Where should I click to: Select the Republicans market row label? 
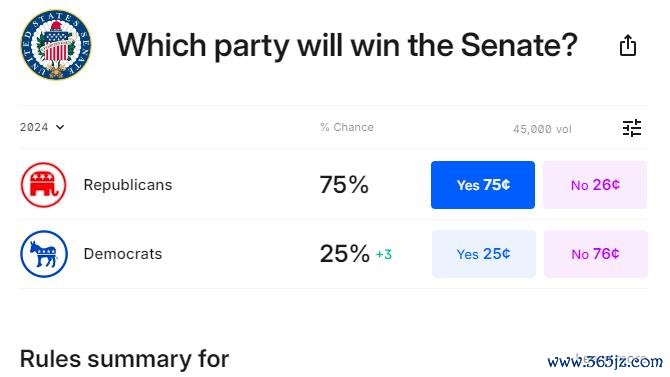click(x=128, y=185)
